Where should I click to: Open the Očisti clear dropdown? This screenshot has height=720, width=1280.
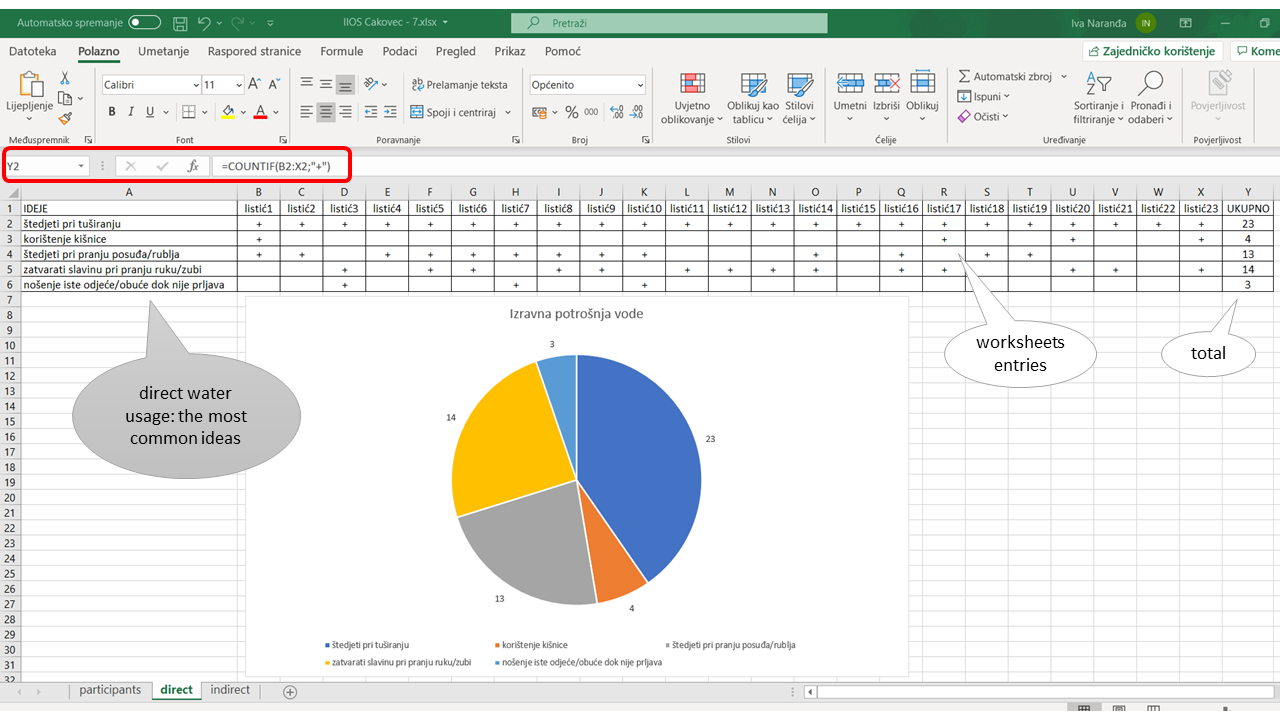983,116
